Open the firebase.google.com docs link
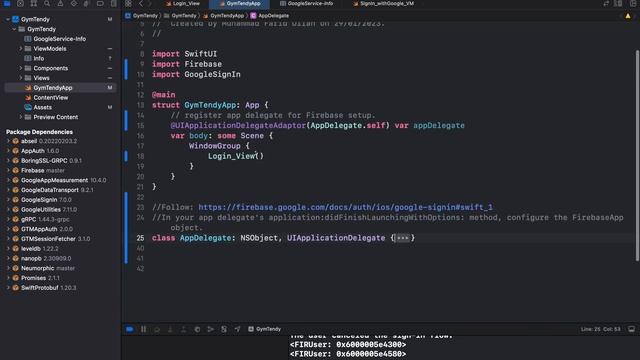 click(345, 207)
